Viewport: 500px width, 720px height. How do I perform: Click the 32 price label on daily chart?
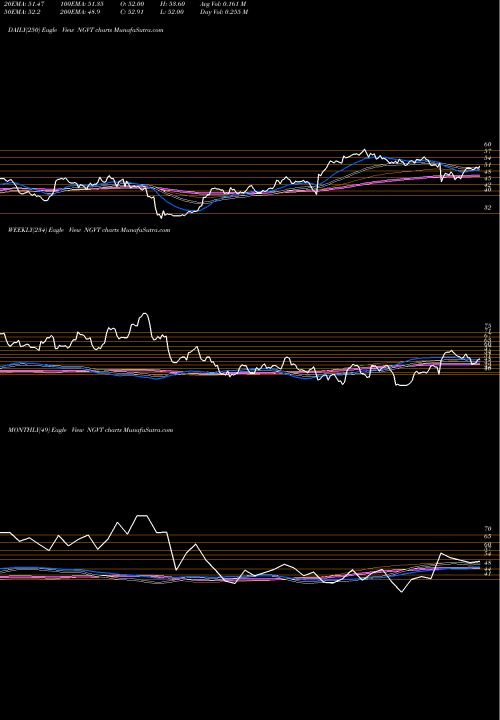point(488,208)
